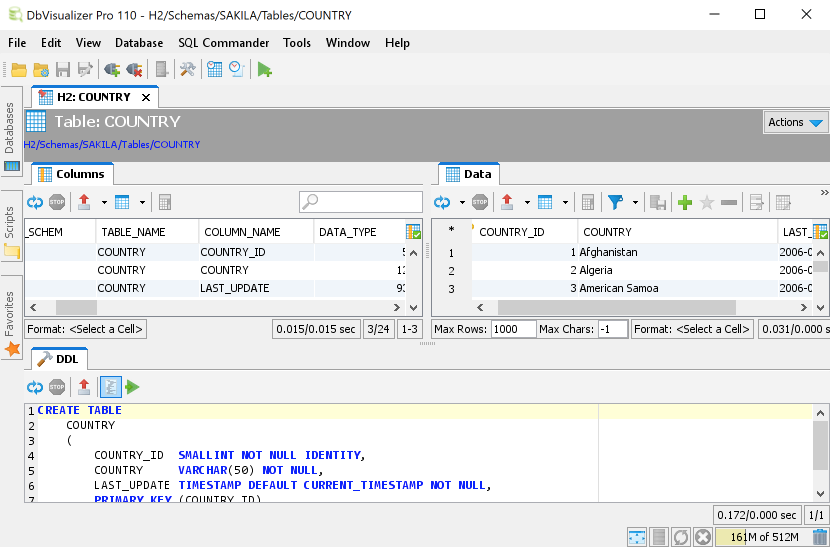Toggle column visibility chooser in the Columns grid header
830x547 pixels.
[413, 231]
